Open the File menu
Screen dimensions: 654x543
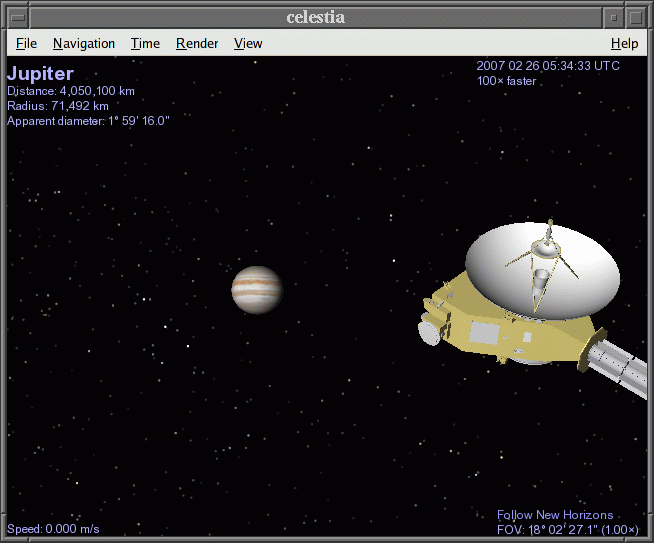click(x=26, y=43)
